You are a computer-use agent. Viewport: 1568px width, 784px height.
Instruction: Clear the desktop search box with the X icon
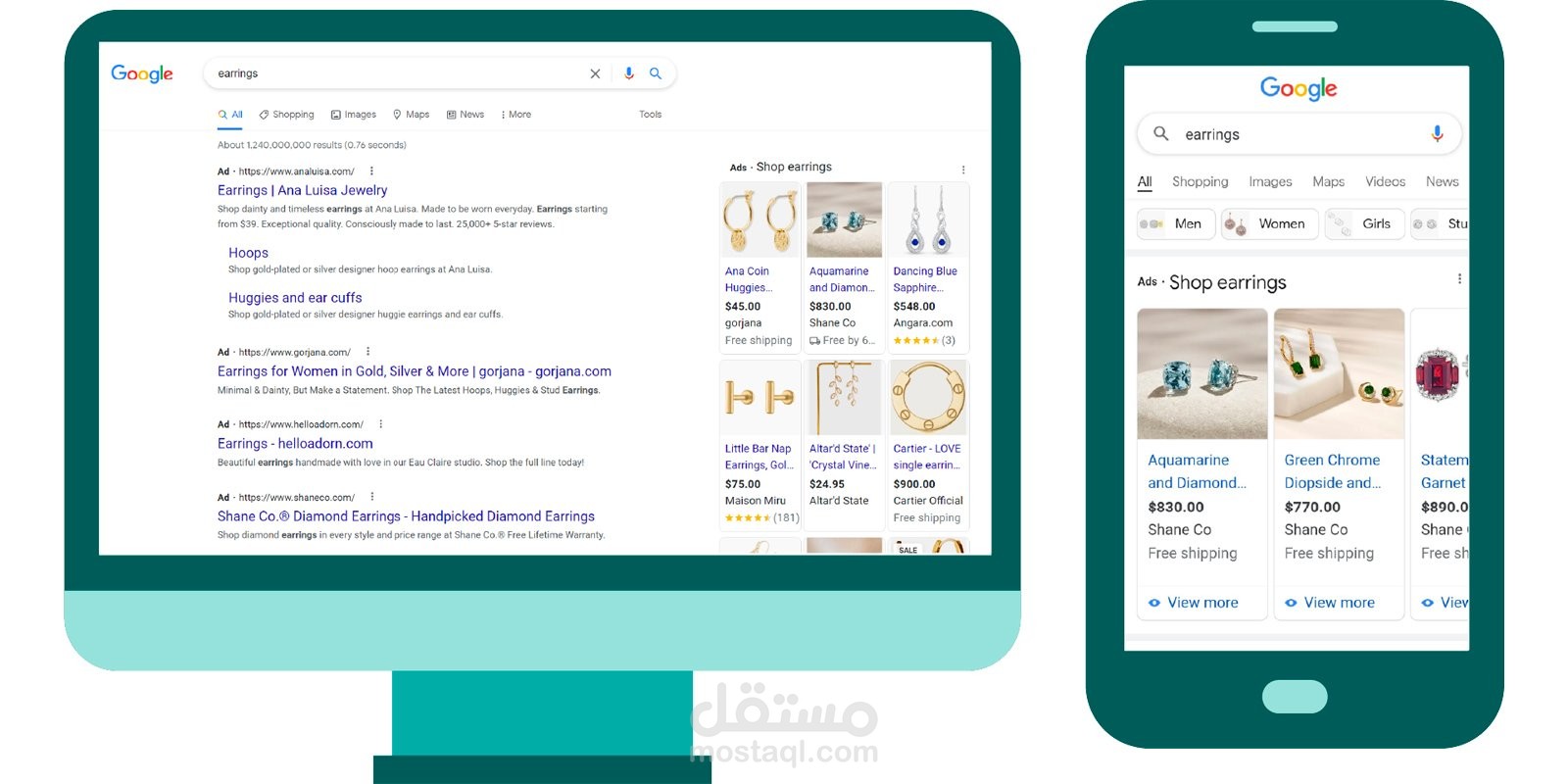[595, 73]
